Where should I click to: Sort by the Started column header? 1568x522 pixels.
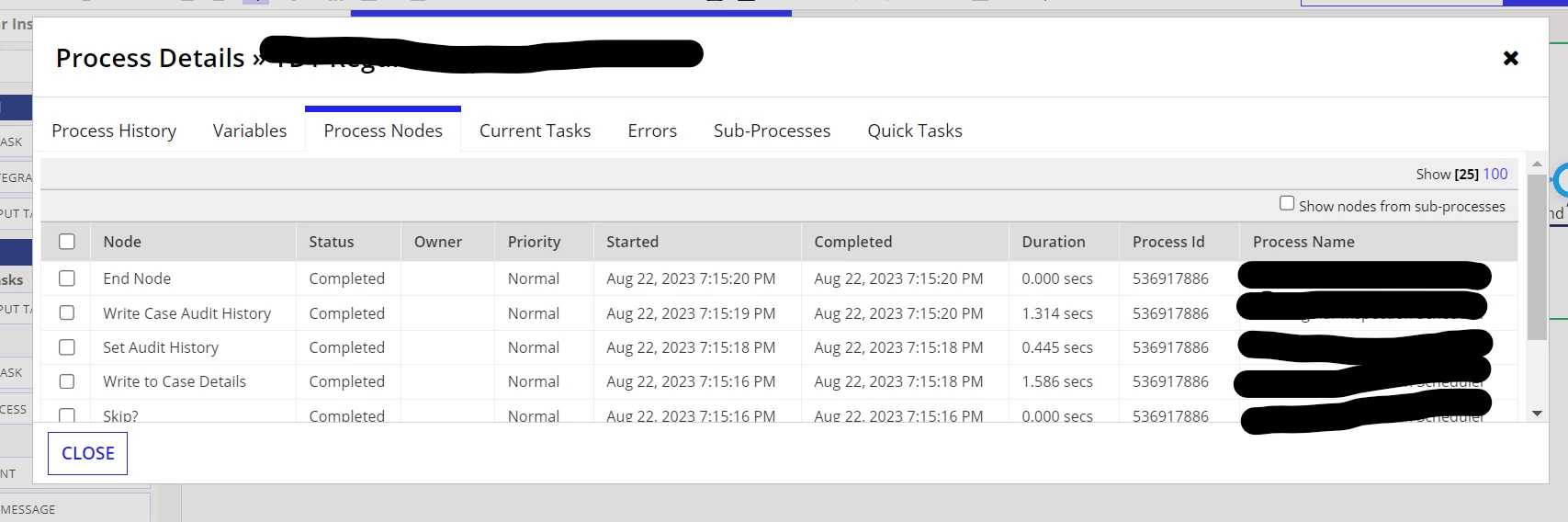pyautogui.click(x=632, y=242)
